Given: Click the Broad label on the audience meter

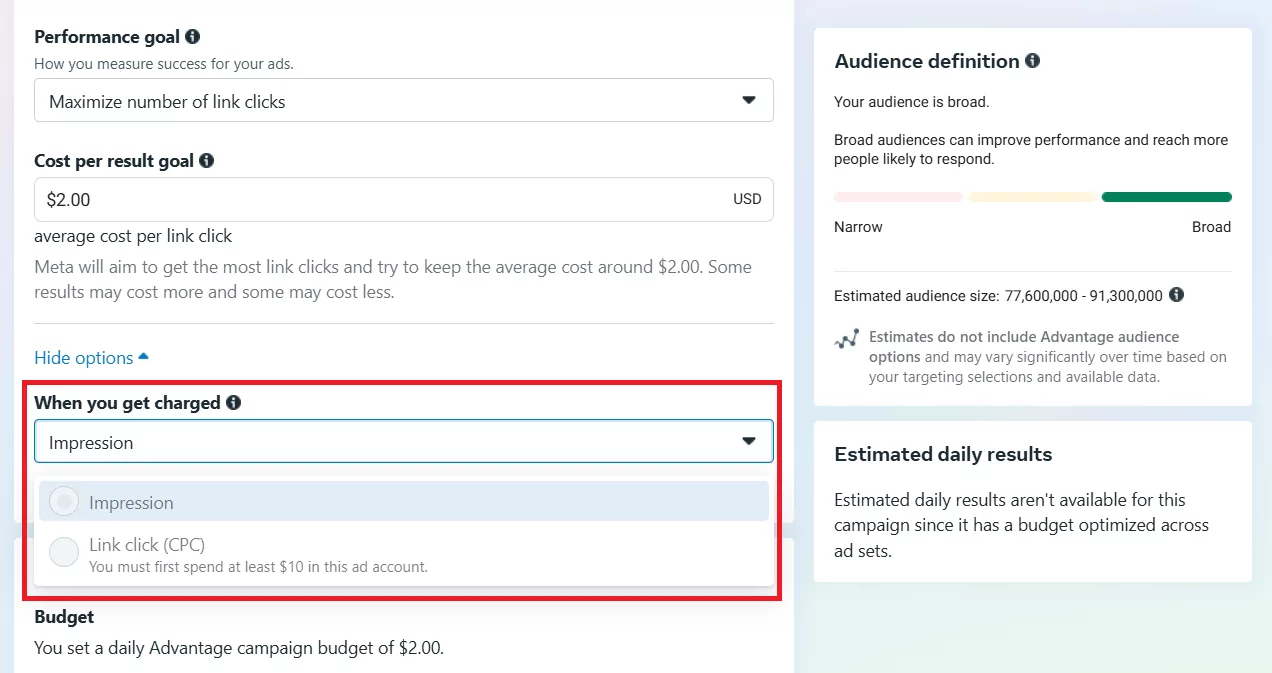Looking at the screenshot, I should tap(1211, 227).
